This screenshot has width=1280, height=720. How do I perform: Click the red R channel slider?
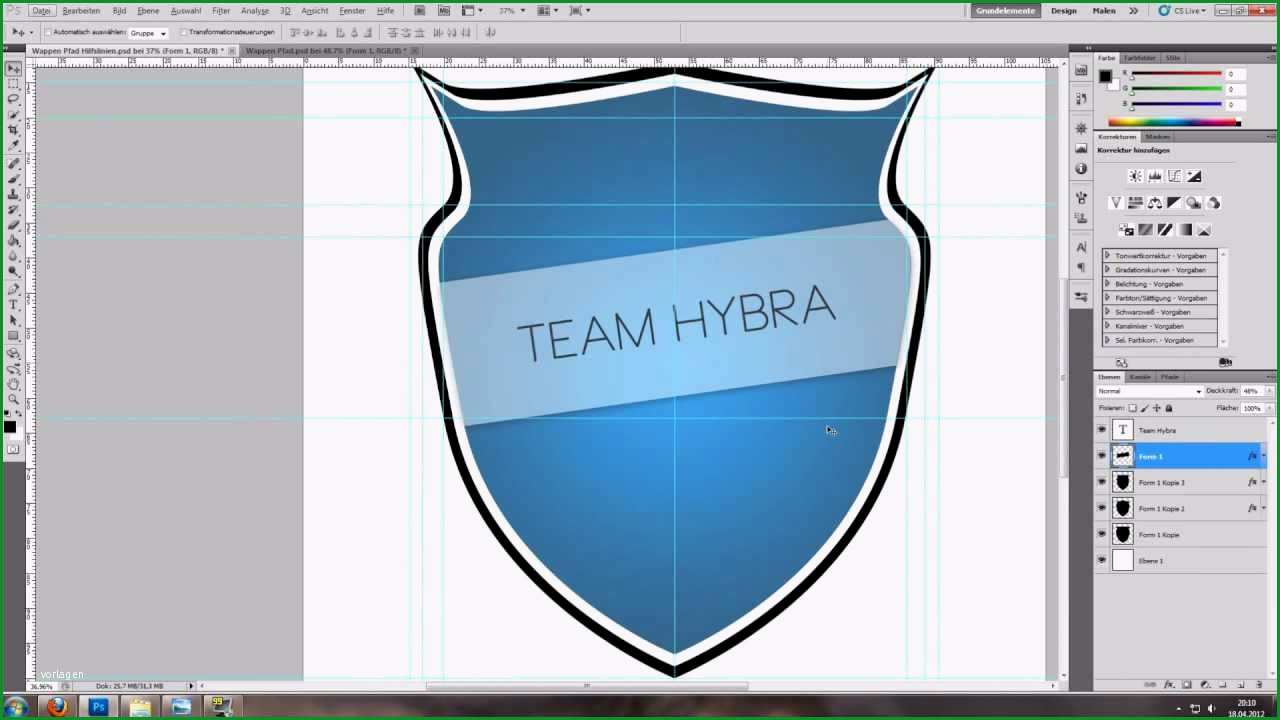pos(1176,74)
